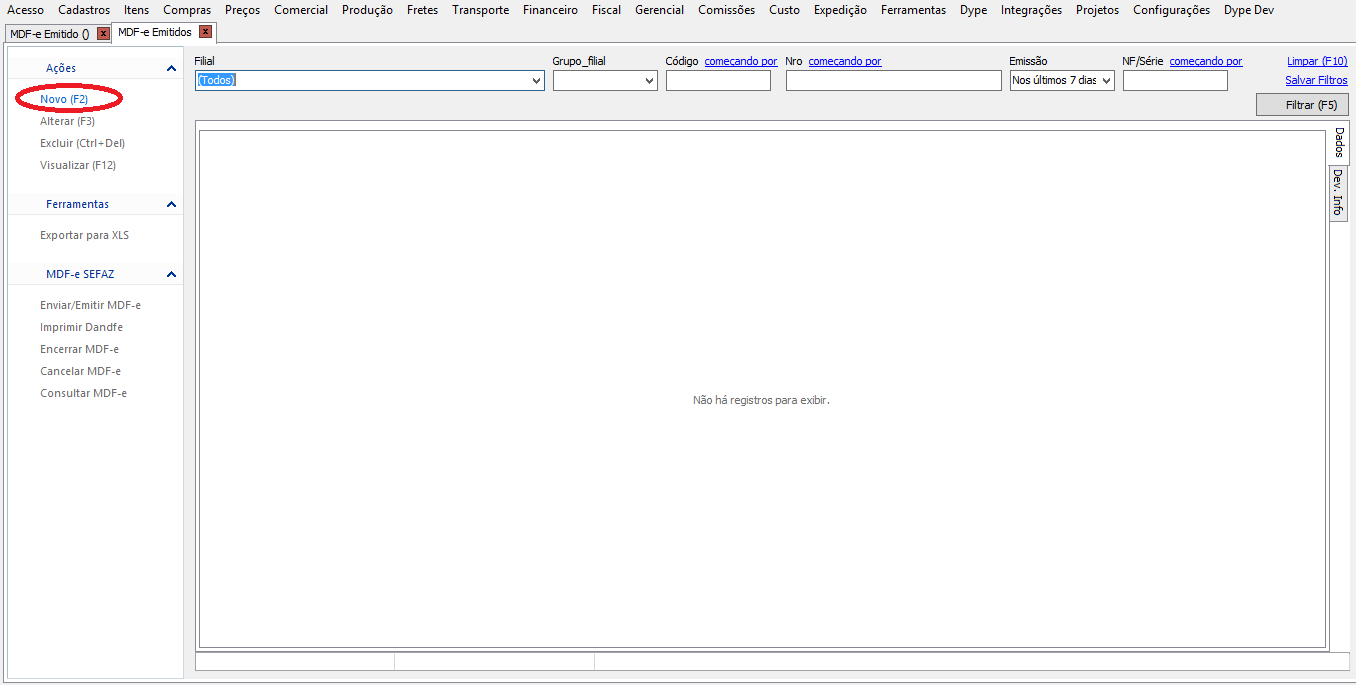Image resolution: width=1356 pixels, height=685 pixels.
Task: Open the Transporte menu
Action: [480, 10]
